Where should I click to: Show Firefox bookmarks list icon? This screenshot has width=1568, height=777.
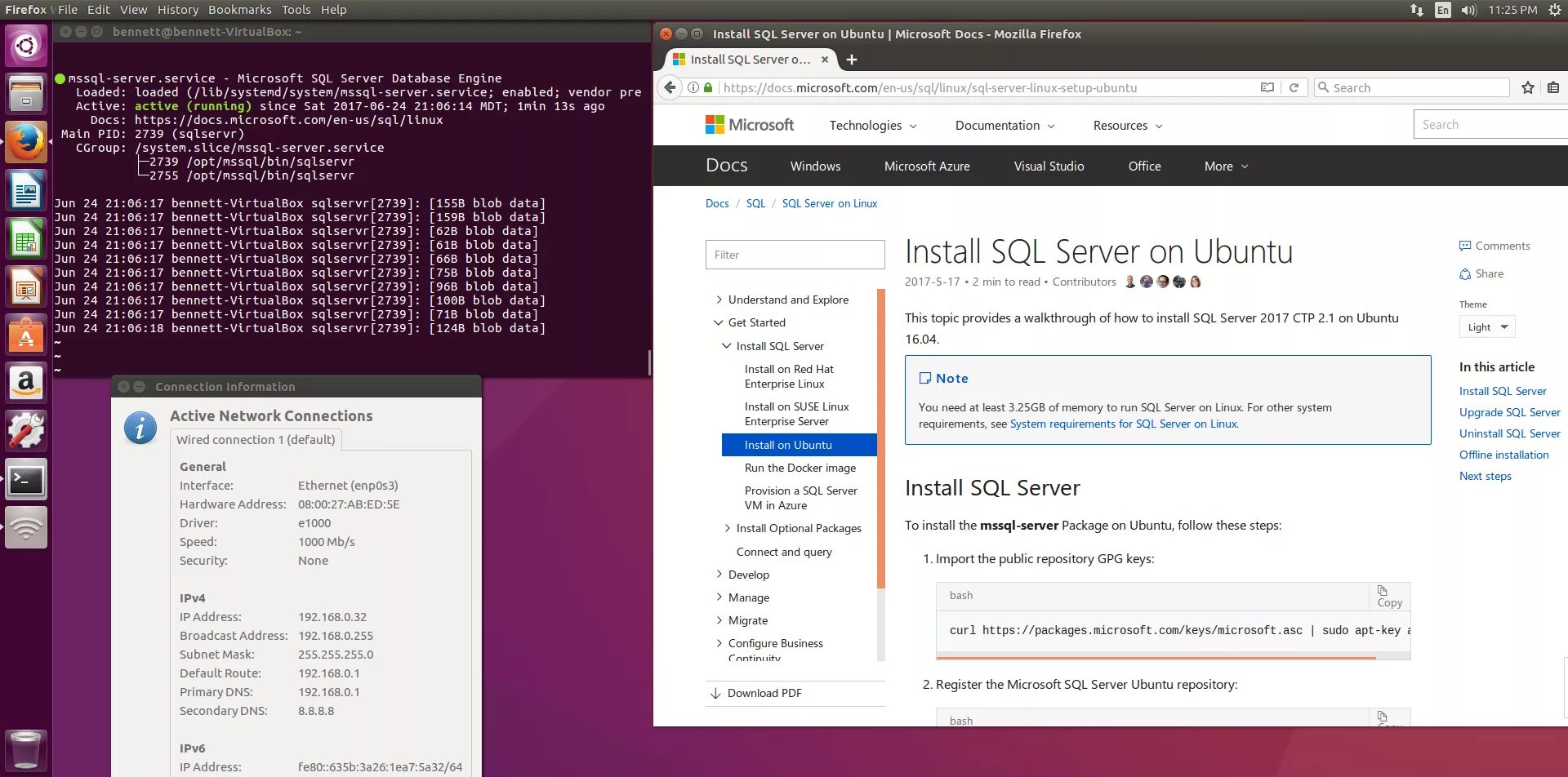[x=1553, y=87]
